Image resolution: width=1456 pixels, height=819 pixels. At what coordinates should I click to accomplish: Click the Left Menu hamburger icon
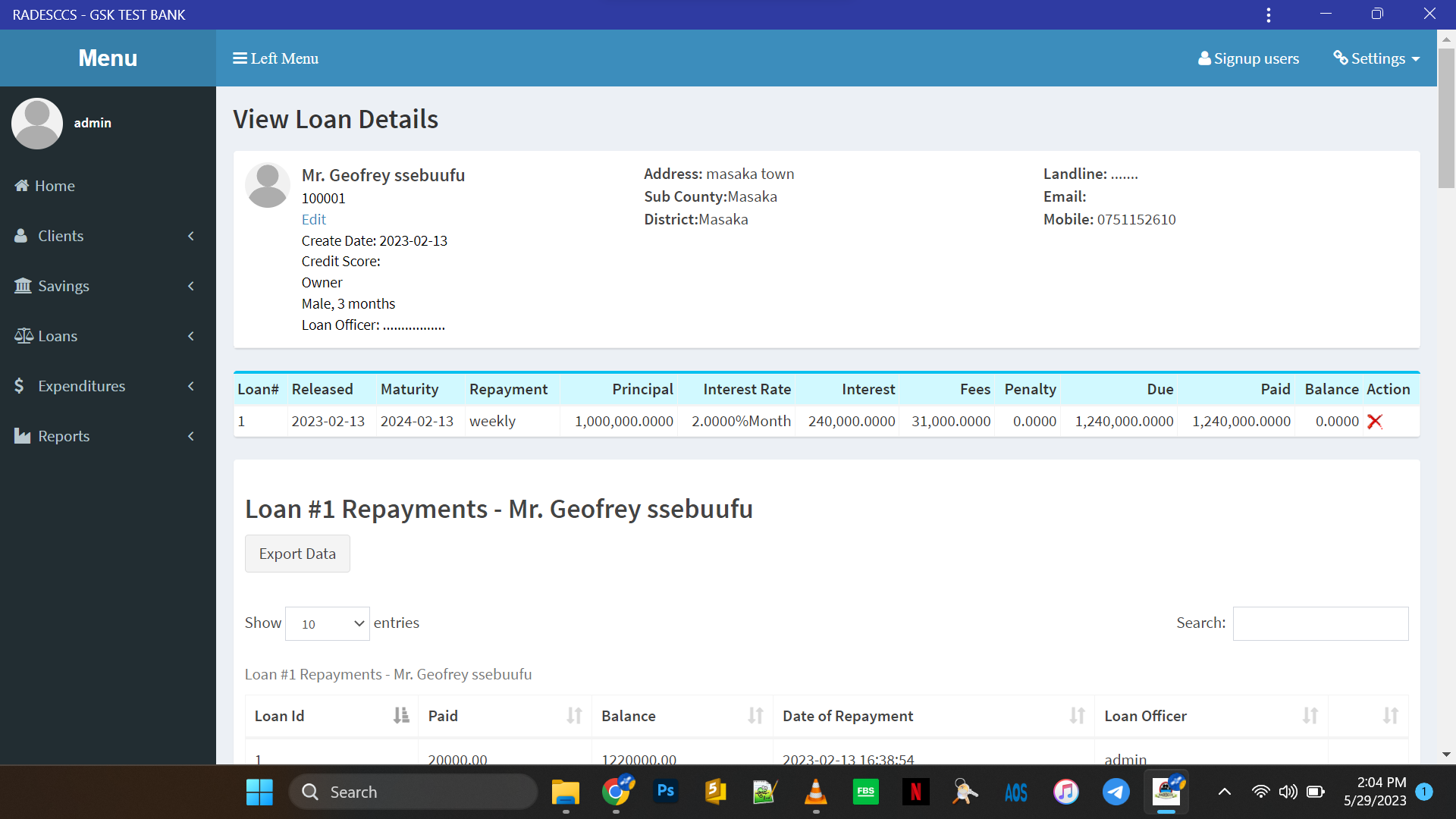pyautogui.click(x=240, y=58)
